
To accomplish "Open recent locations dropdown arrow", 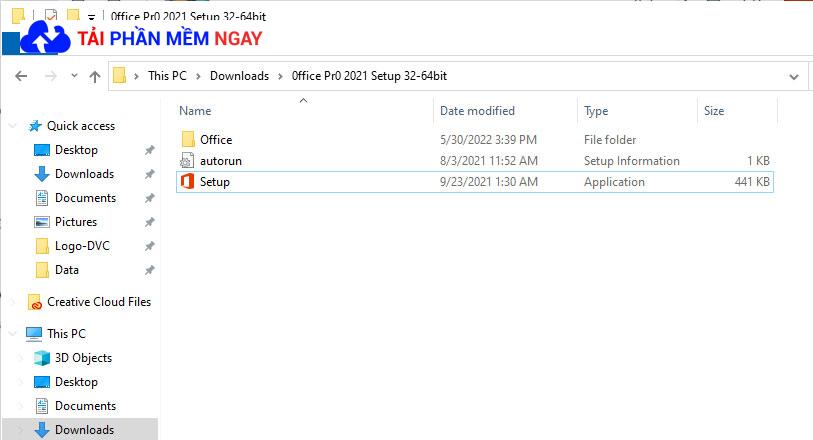I will (74, 76).
